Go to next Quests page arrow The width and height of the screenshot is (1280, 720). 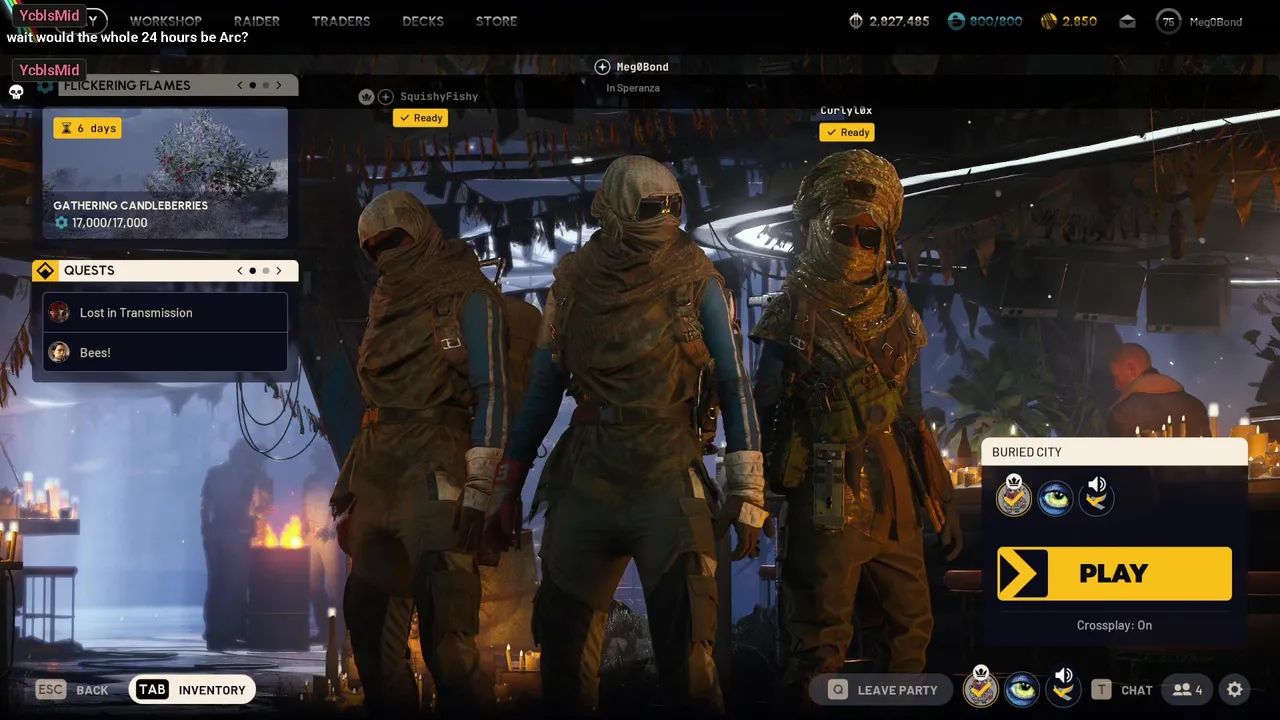click(279, 270)
